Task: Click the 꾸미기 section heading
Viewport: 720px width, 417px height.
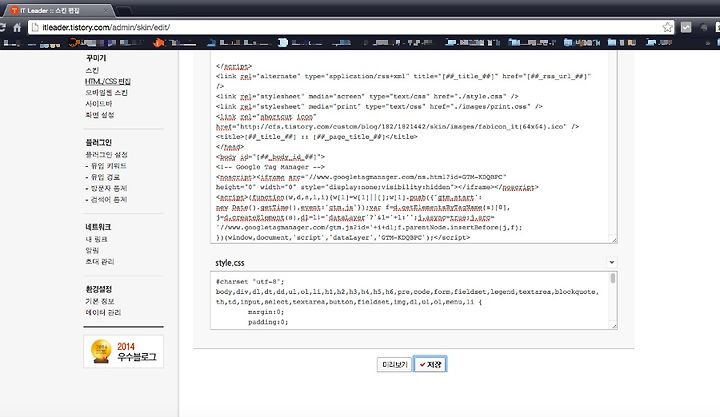Action: 96,58
